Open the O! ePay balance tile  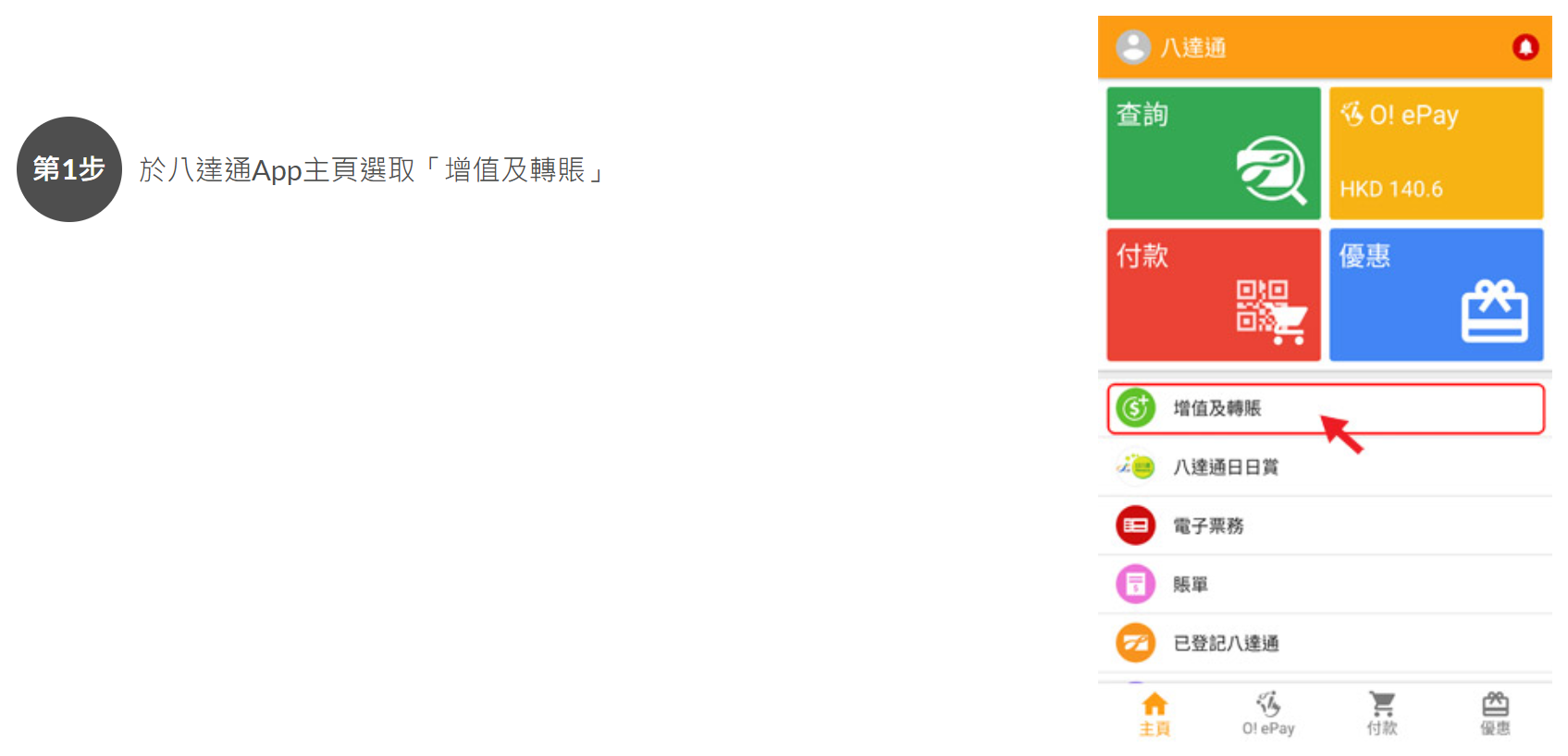coord(1436,154)
